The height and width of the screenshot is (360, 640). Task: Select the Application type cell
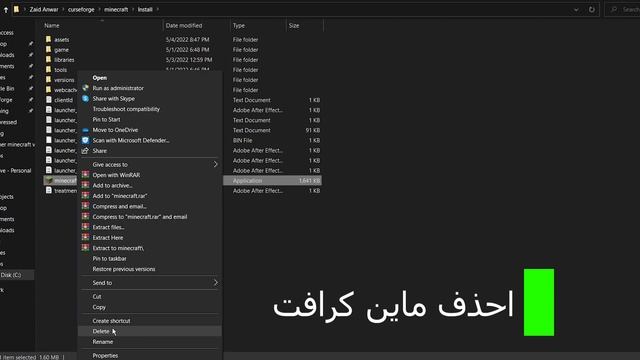click(x=247, y=180)
